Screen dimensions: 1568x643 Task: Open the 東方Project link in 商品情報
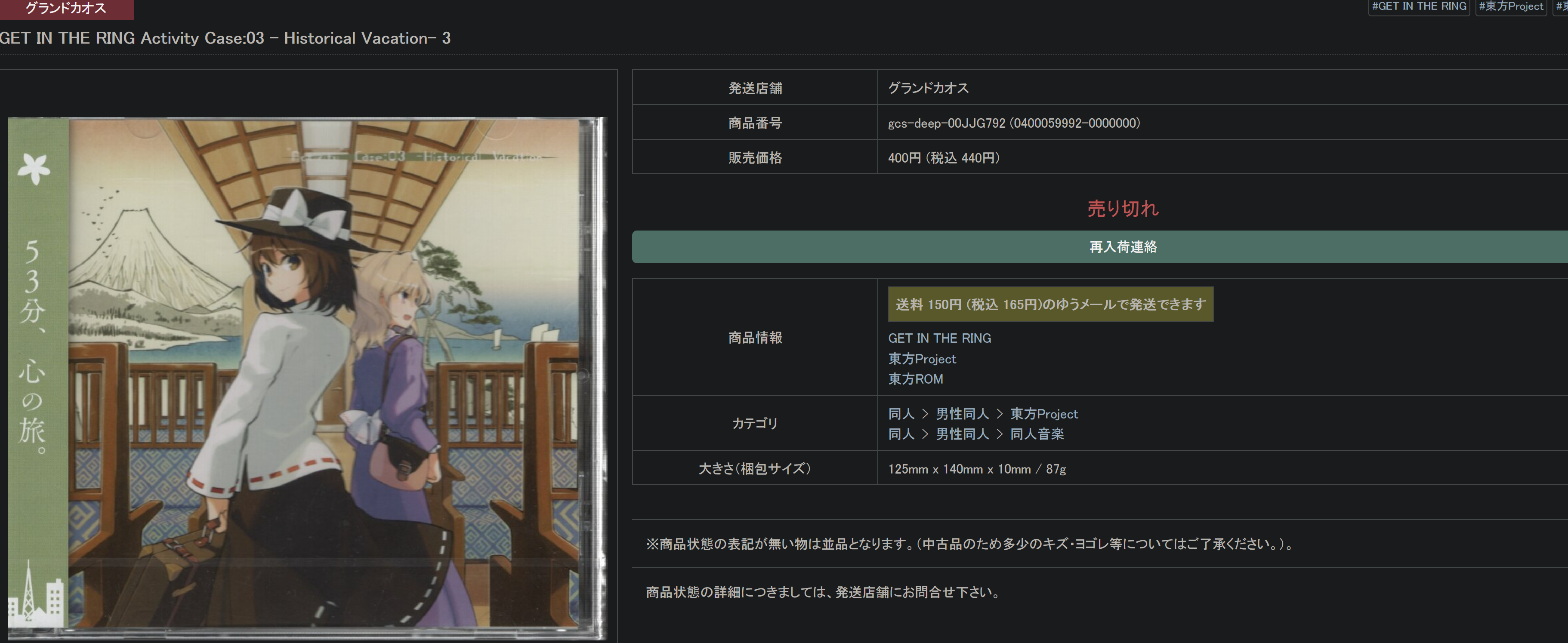[922, 359]
